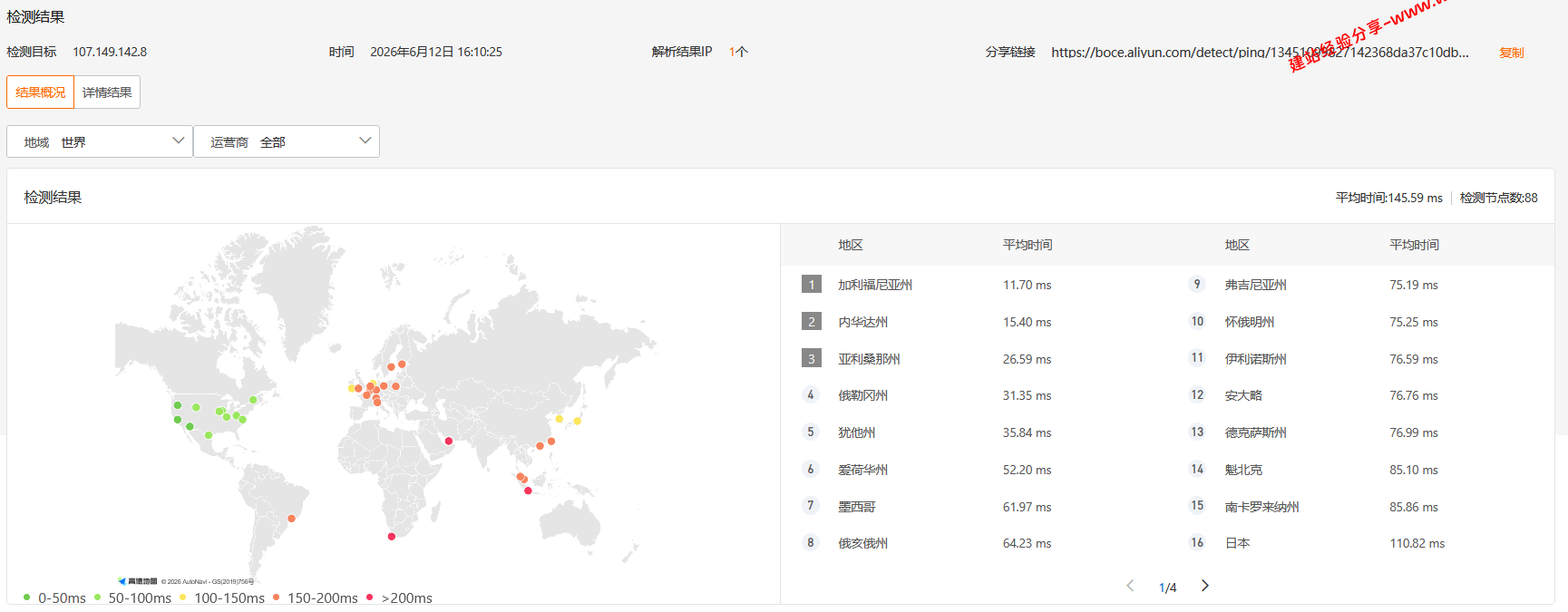Select rank 10 row 怀俄明州
Screen dimensions: 1568x612
(x=1360, y=322)
